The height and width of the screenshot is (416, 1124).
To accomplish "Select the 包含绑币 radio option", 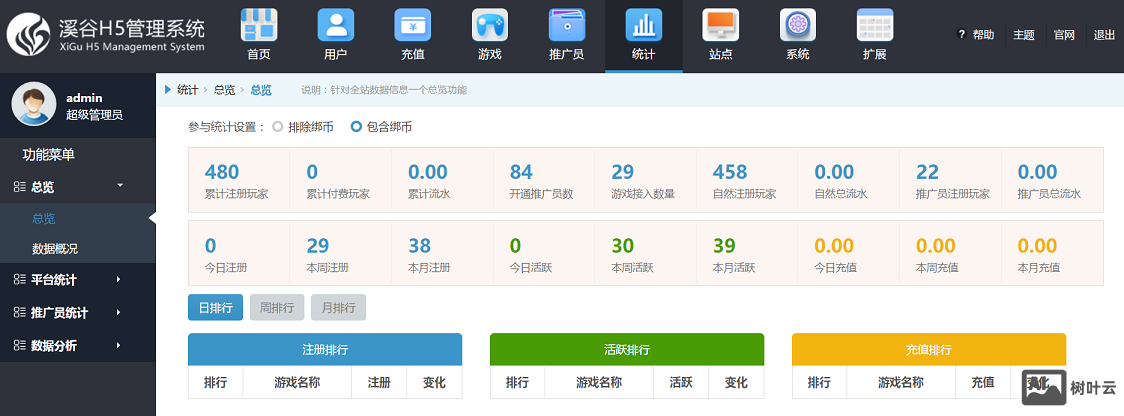I will point(356,127).
